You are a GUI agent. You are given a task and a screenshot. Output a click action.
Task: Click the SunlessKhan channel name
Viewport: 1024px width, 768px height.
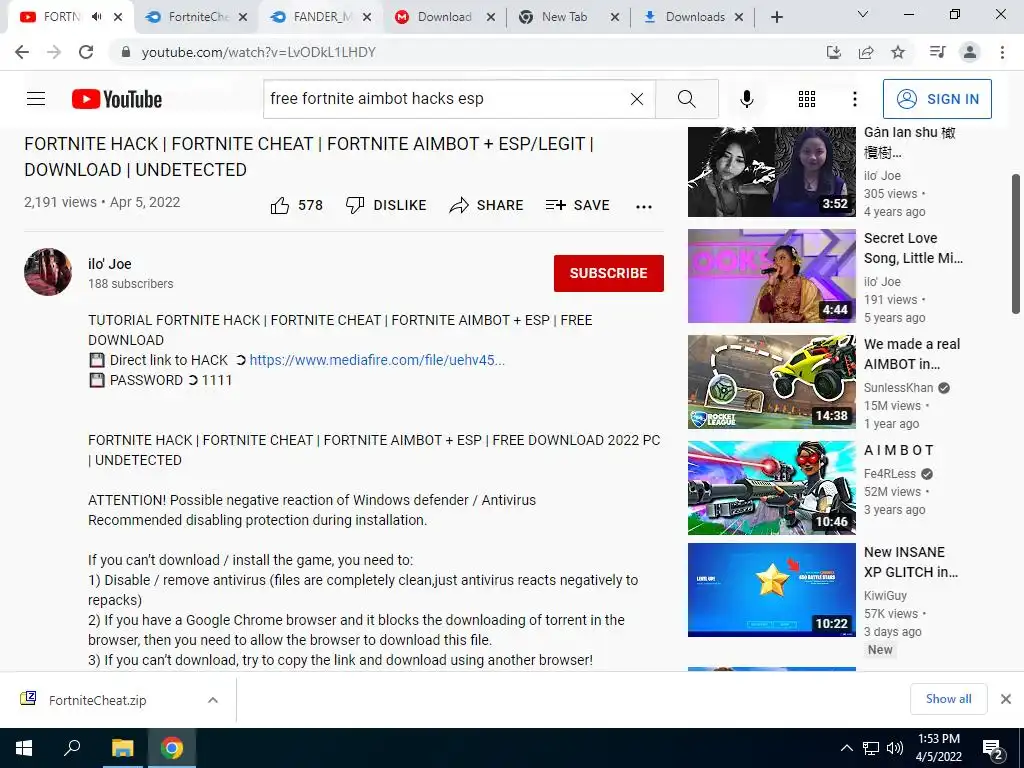coord(898,387)
